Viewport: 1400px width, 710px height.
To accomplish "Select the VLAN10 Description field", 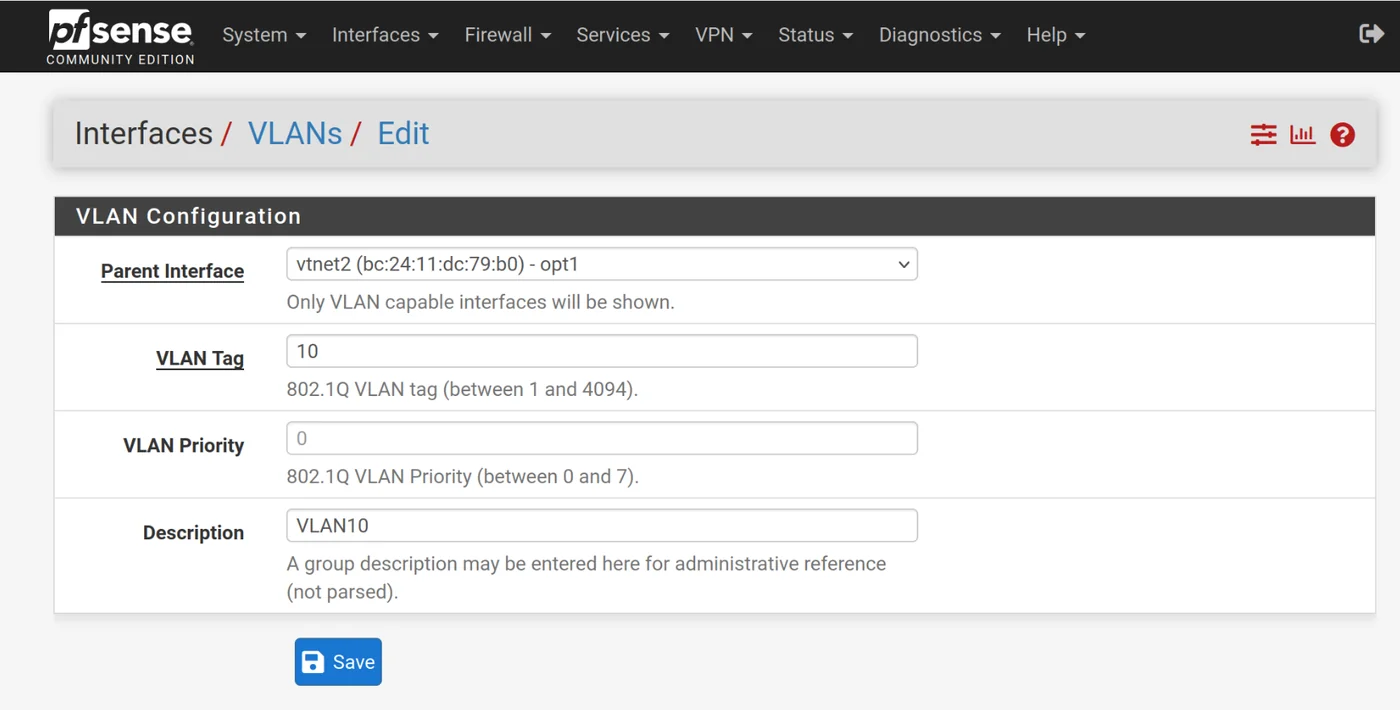I will click(600, 525).
